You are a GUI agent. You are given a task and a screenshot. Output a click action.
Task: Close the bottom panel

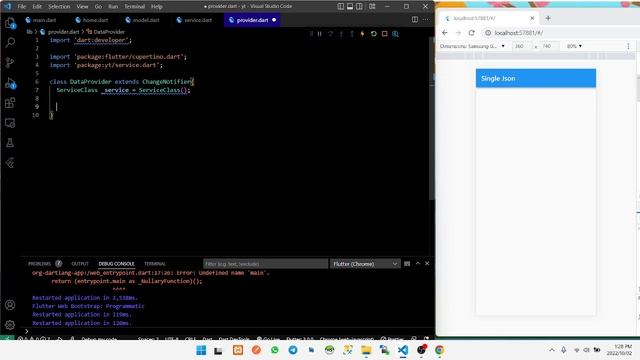[427, 264]
